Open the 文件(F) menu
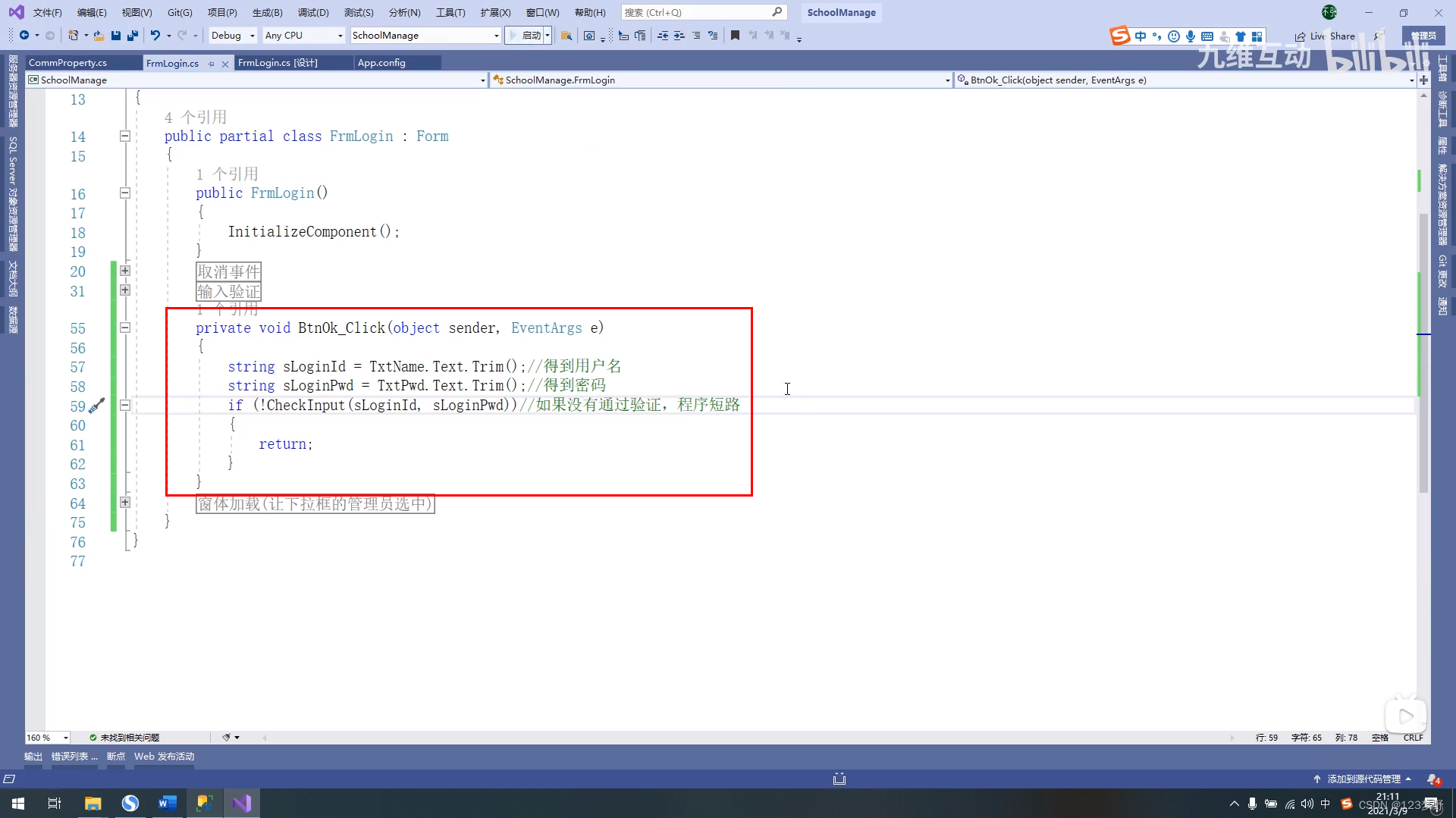The image size is (1456, 818). coord(47,13)
